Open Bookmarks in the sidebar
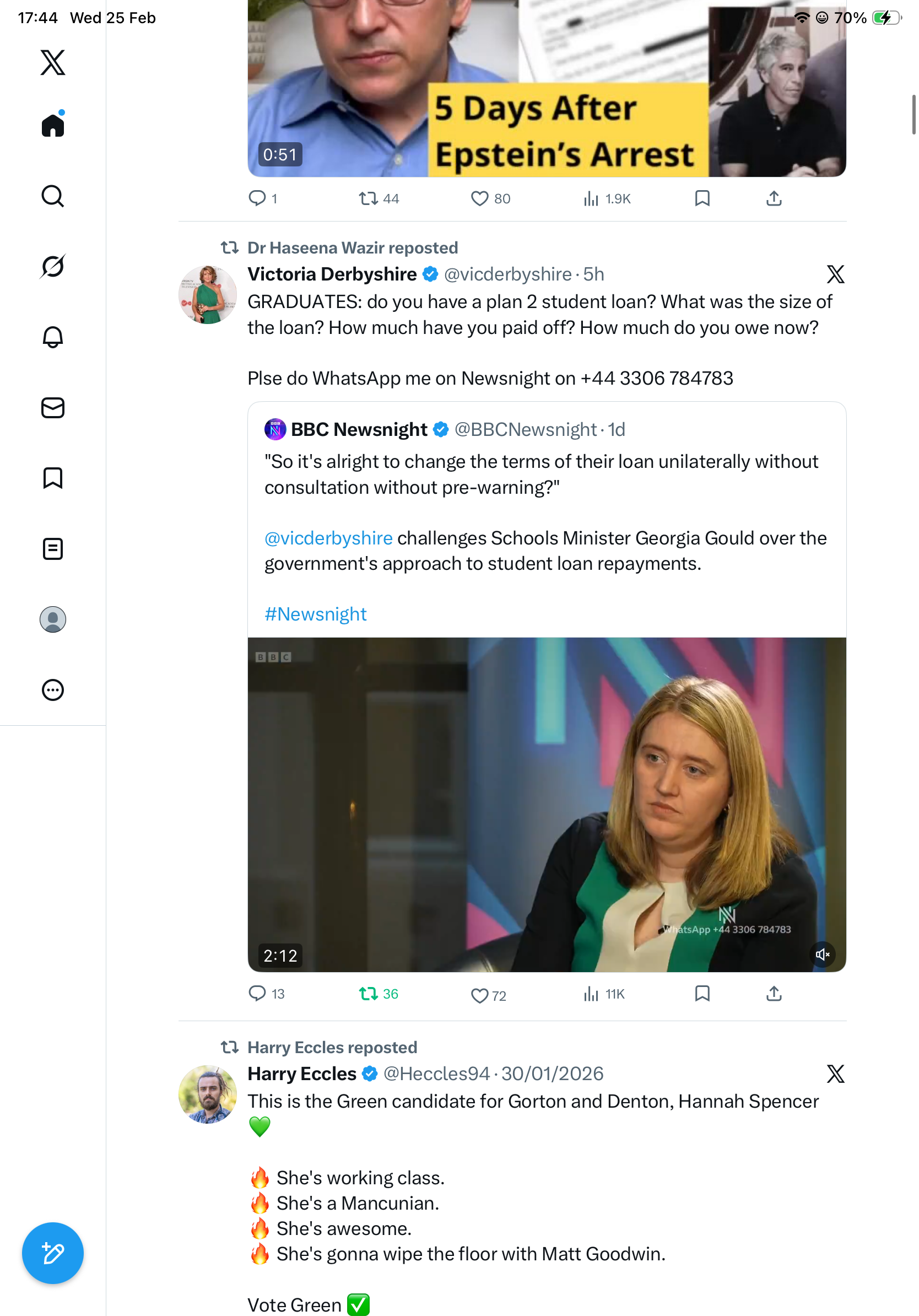The height and width of the screenshot is (1316, 919). pyautogui.click(x=53, y=478)
